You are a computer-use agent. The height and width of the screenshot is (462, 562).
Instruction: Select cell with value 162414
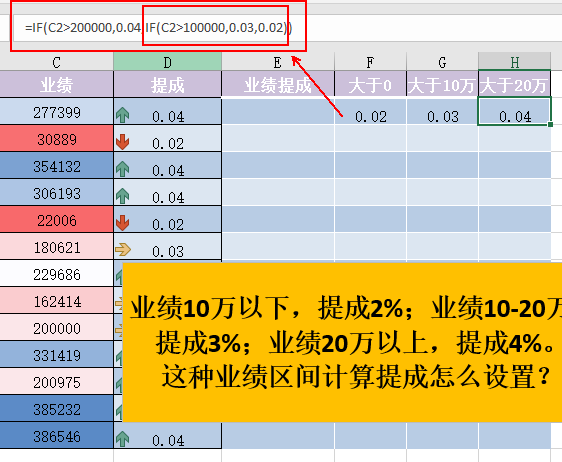click(57, 301)
